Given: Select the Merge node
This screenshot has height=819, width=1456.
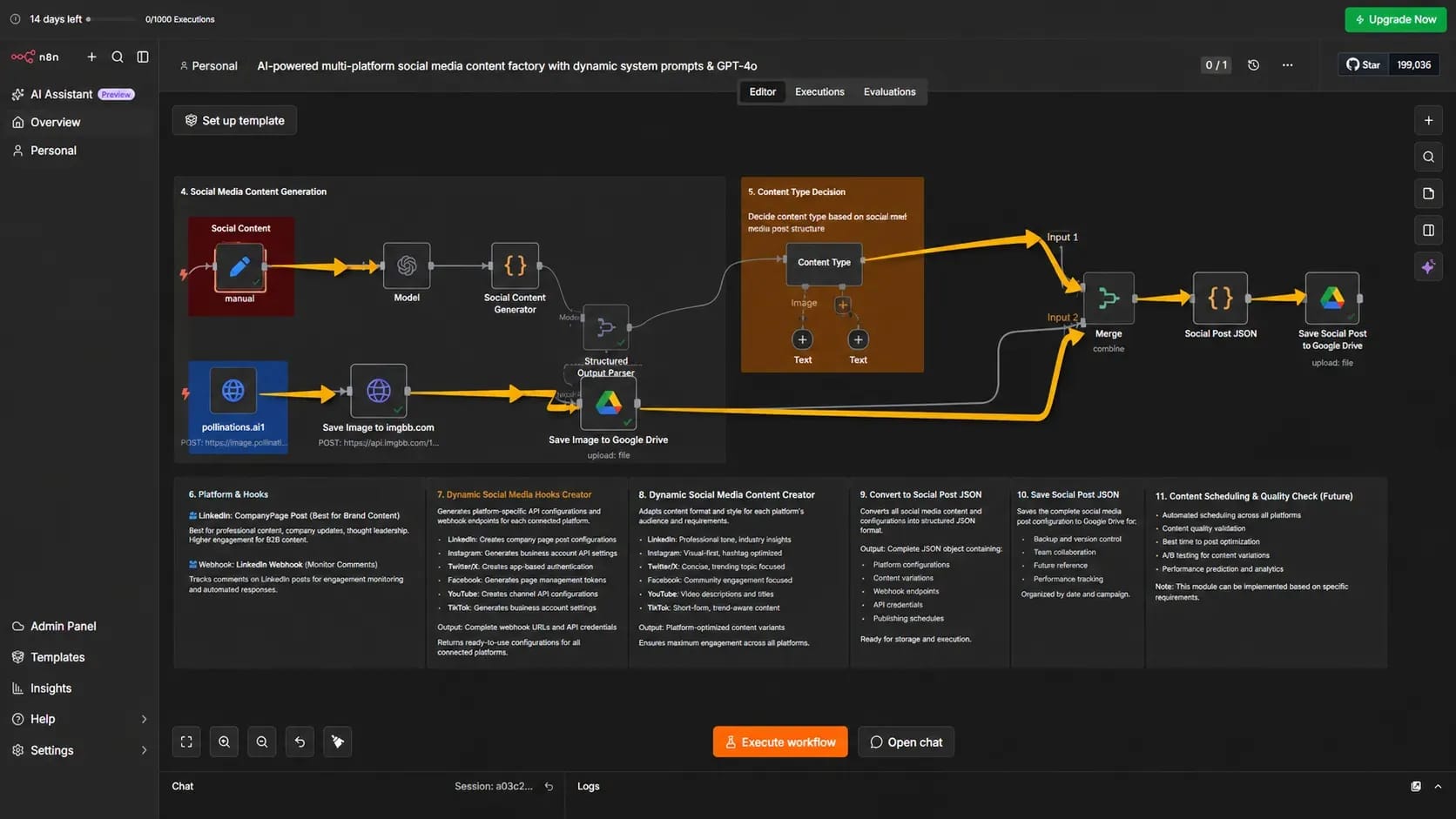Looking at the screenshot, I should click(1109, 299).
